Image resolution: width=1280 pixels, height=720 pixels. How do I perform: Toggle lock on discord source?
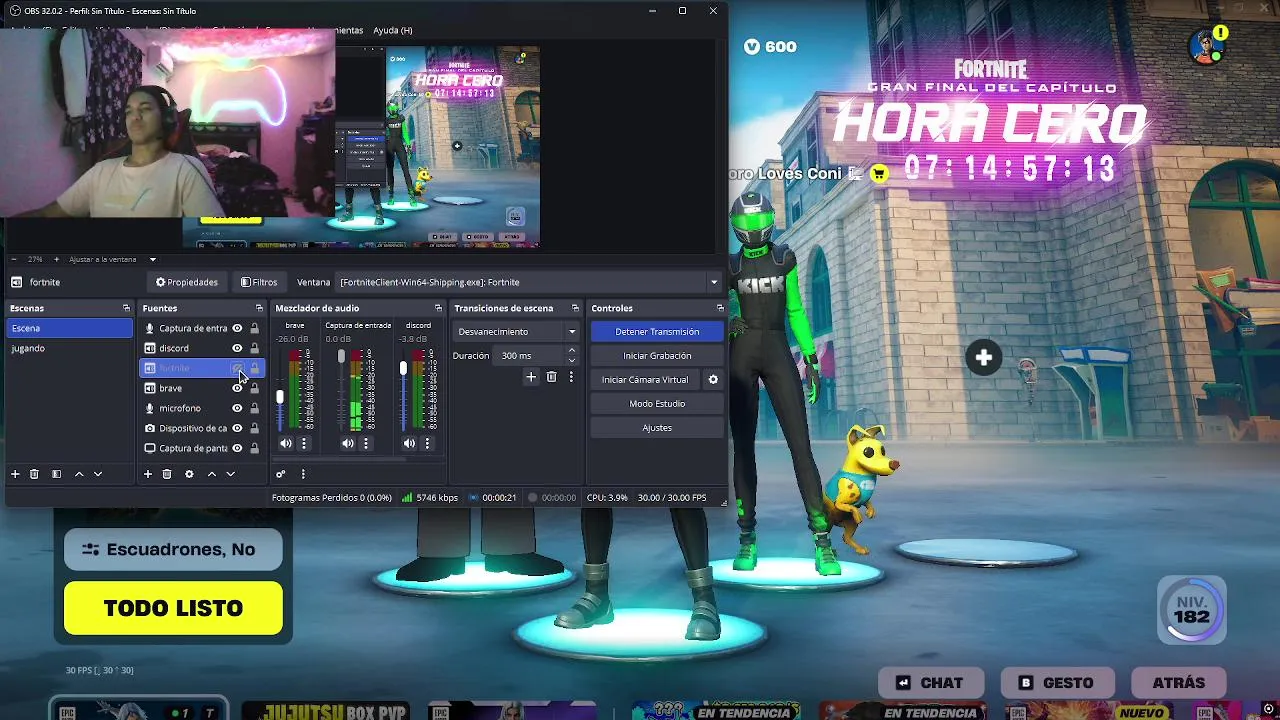[254, 348]
